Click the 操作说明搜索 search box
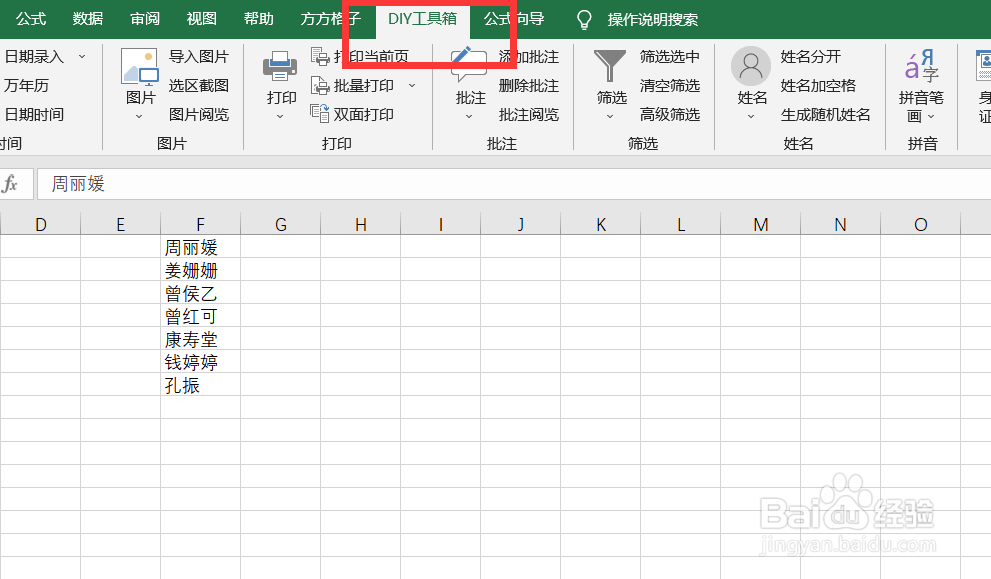 click(x=652, y=20)
